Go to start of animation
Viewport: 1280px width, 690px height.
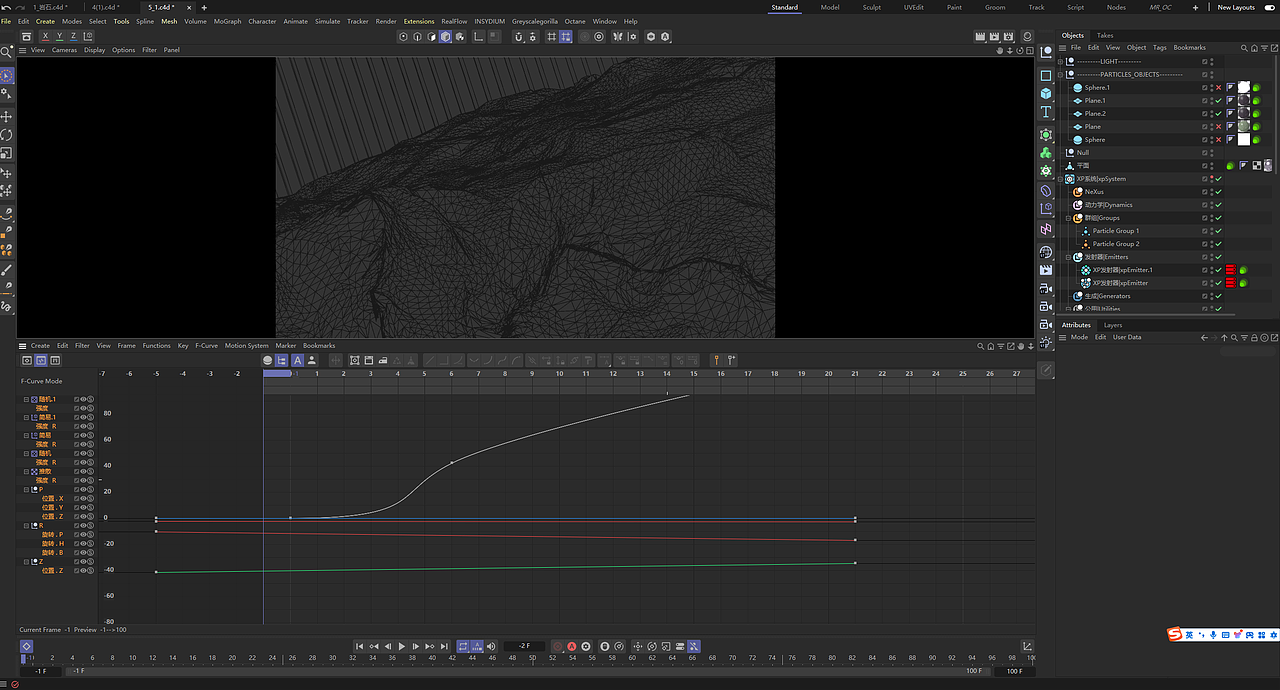coord(360,647)
